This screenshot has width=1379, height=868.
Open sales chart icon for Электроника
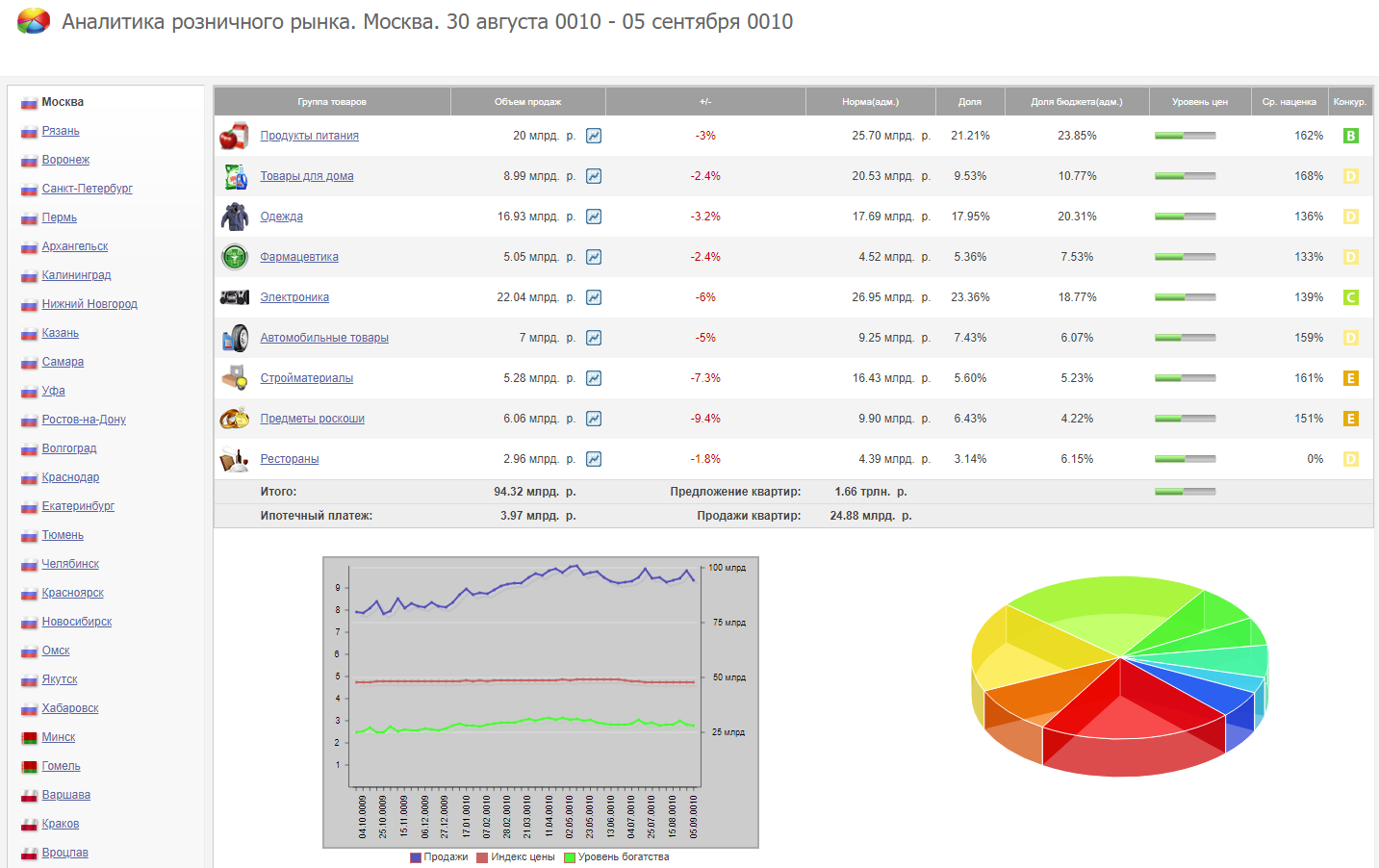point(594,297)
